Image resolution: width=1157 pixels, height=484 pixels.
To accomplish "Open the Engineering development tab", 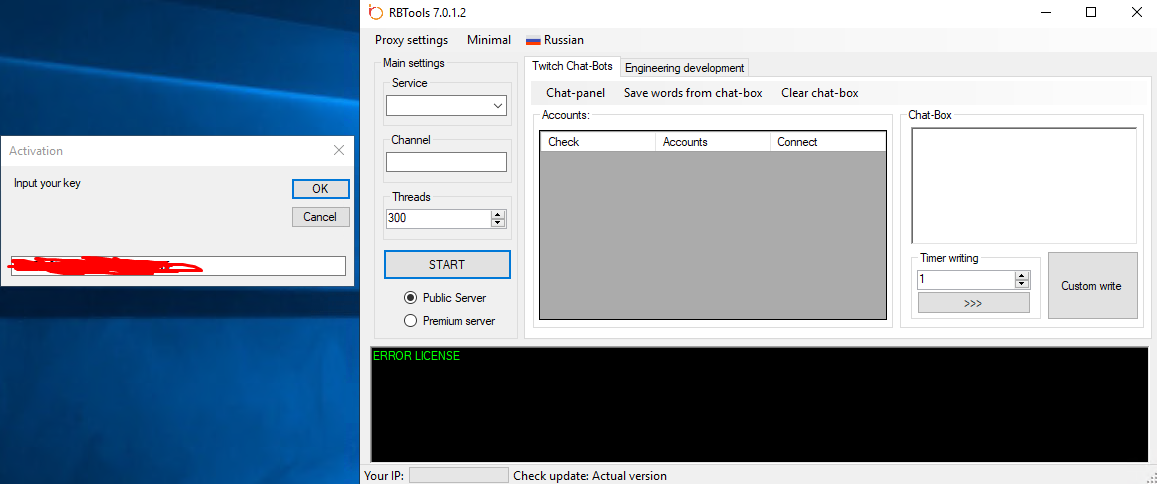I will click(684, 68).
